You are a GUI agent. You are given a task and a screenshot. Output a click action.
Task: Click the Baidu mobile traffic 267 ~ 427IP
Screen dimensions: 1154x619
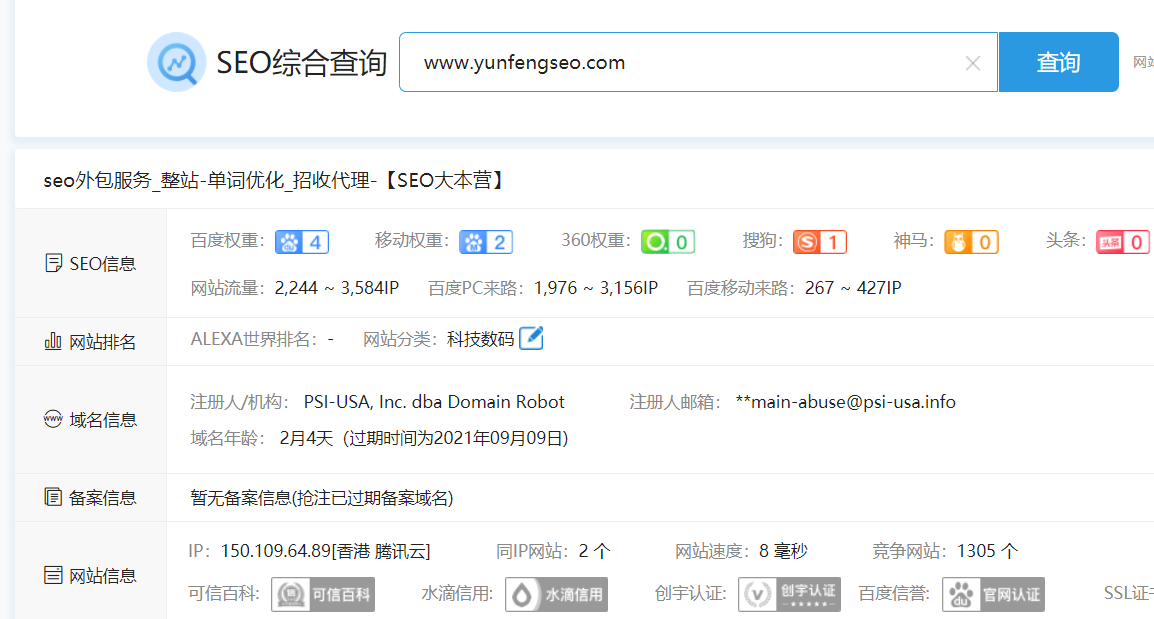[853, 288]
